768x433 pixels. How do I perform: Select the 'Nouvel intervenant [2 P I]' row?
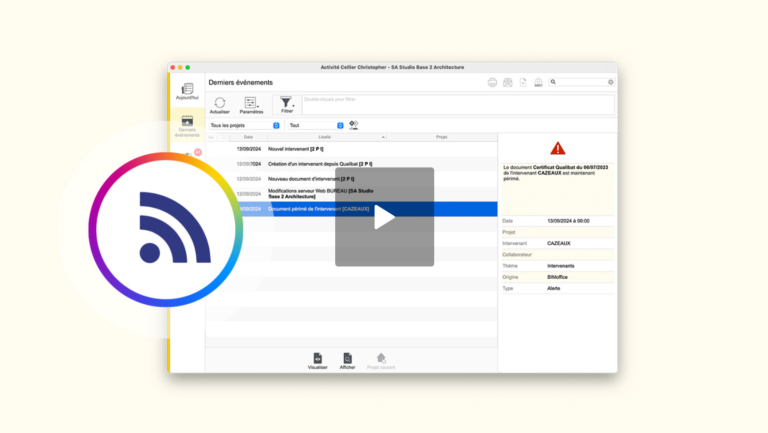352,149
